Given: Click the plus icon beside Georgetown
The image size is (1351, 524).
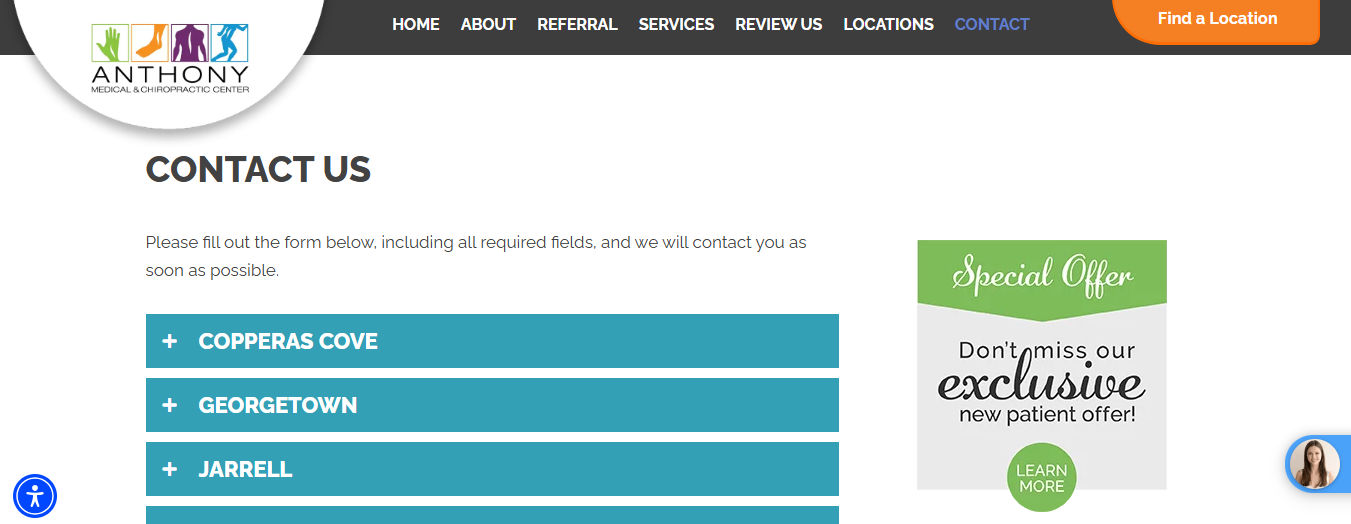Looking at the screenshot, I should 170,405.
